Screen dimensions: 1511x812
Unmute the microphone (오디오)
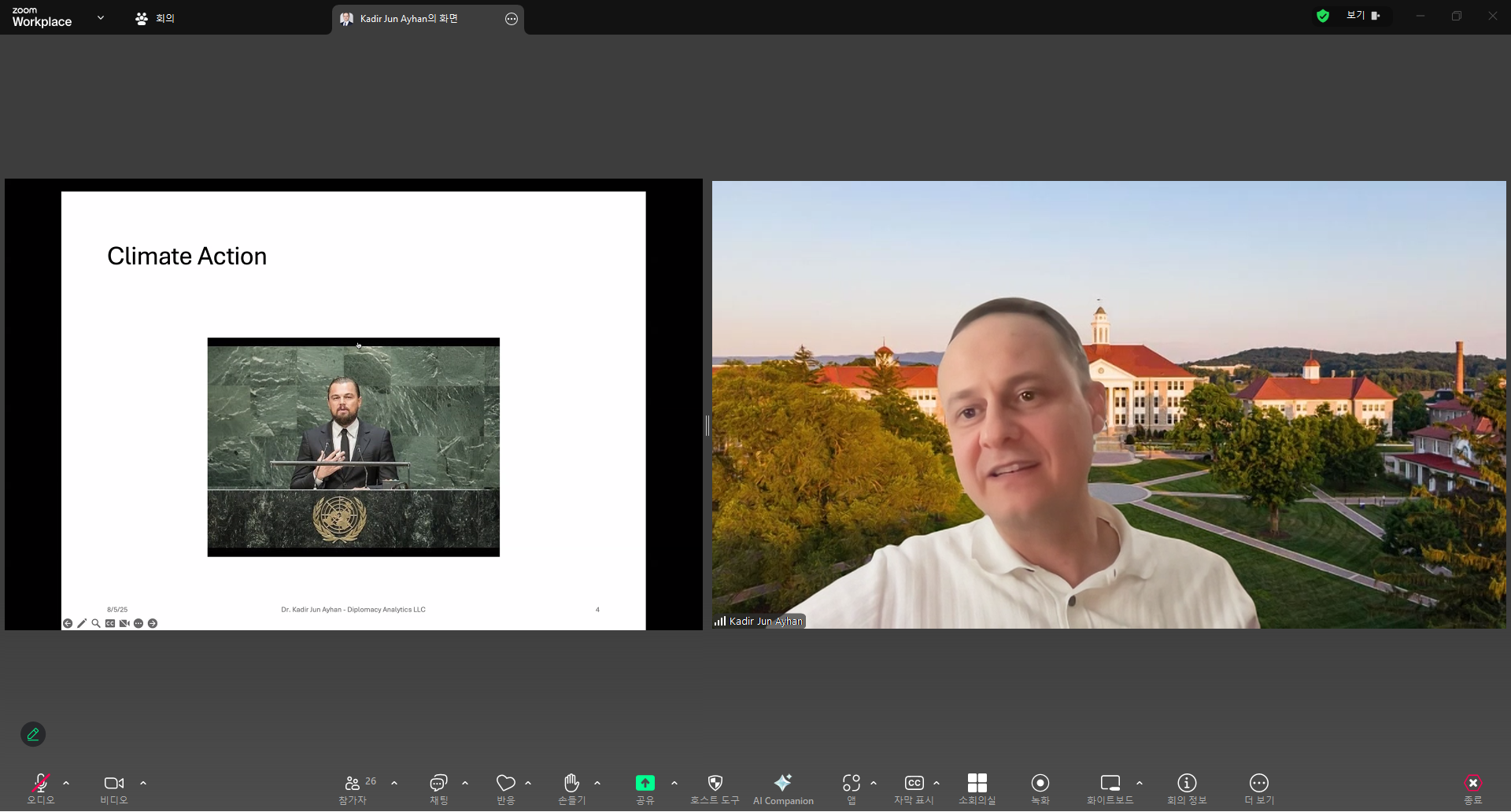[x=40, y=788]
